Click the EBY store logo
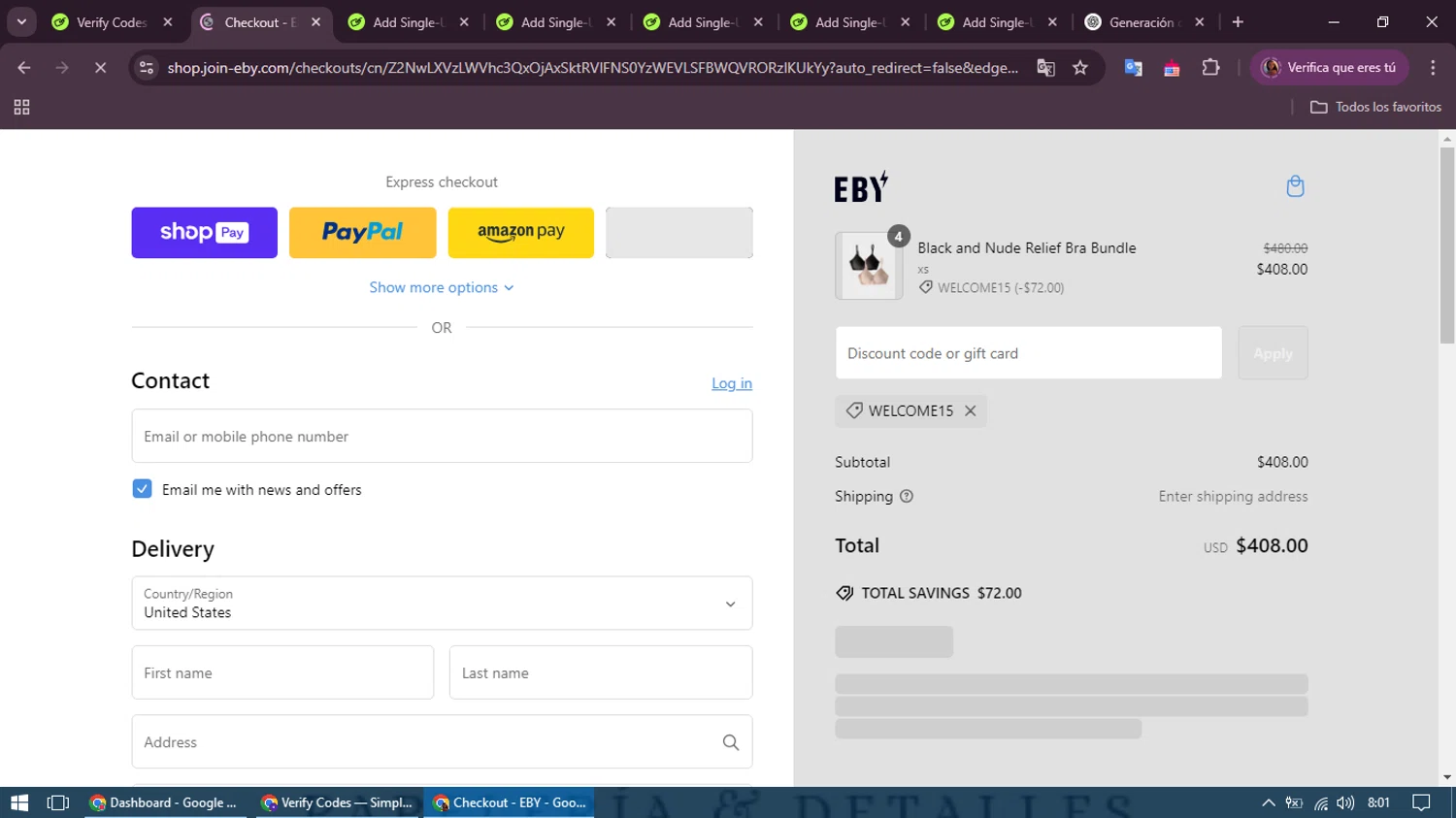The width and height of the screenshot is (1456, 818). click(861, 186)
